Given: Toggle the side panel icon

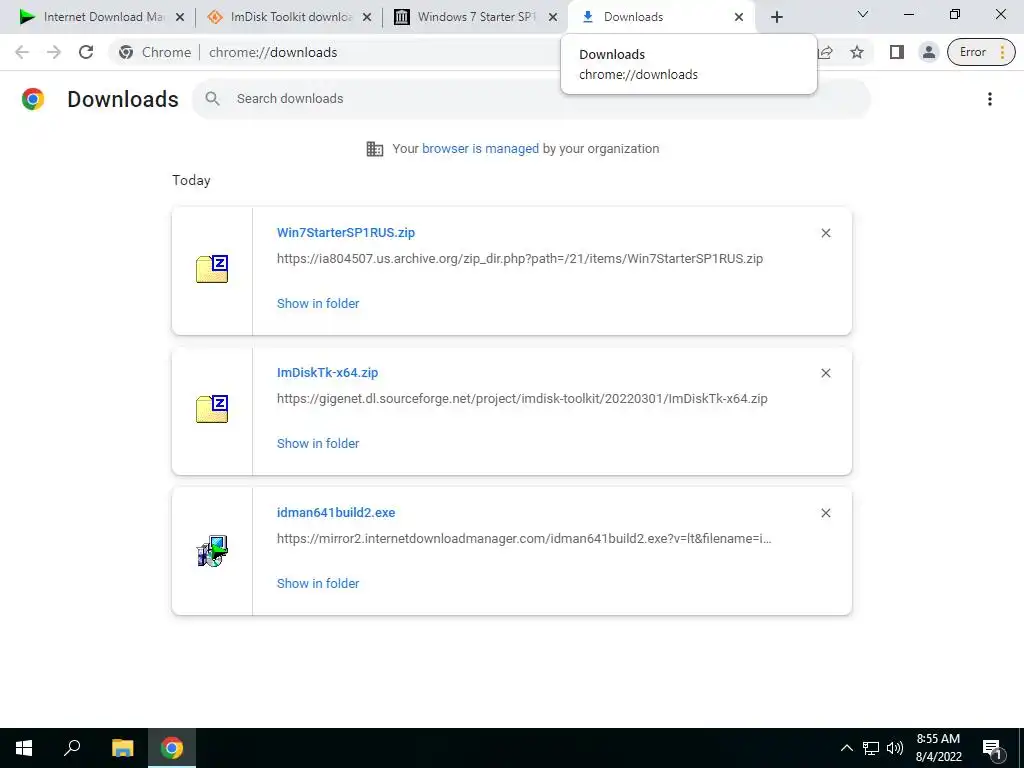Looking at the screenshot, I should [897, 52].
